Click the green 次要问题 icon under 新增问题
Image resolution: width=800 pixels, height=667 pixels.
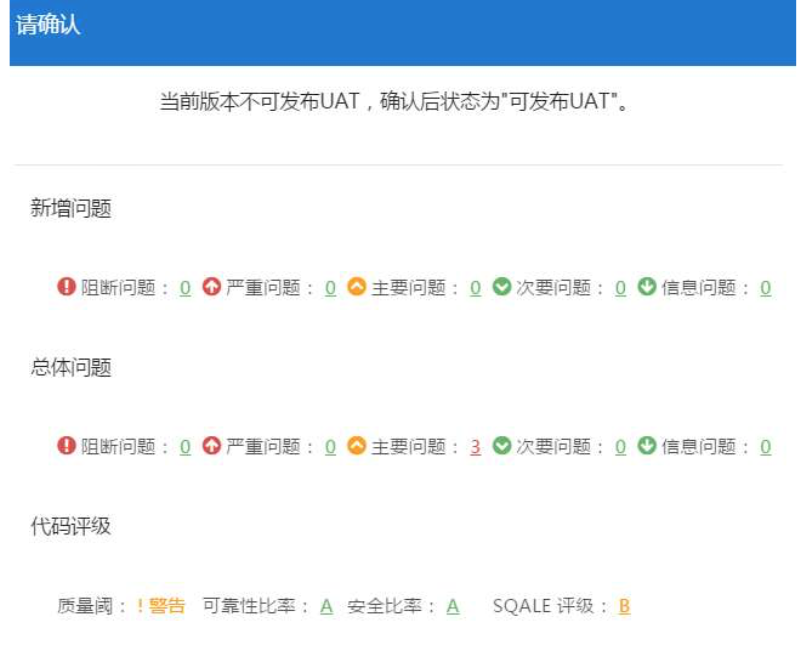coord(502,287)
